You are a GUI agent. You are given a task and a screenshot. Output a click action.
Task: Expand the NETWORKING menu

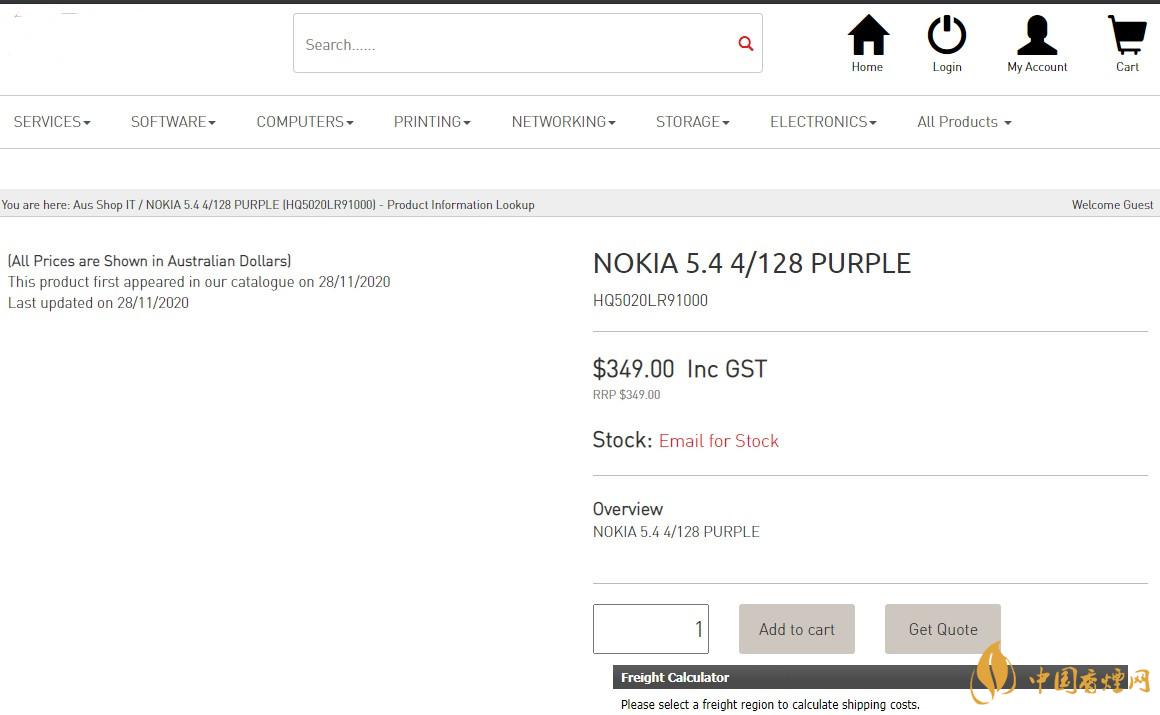pyautogui.click(x=563, y=122)
